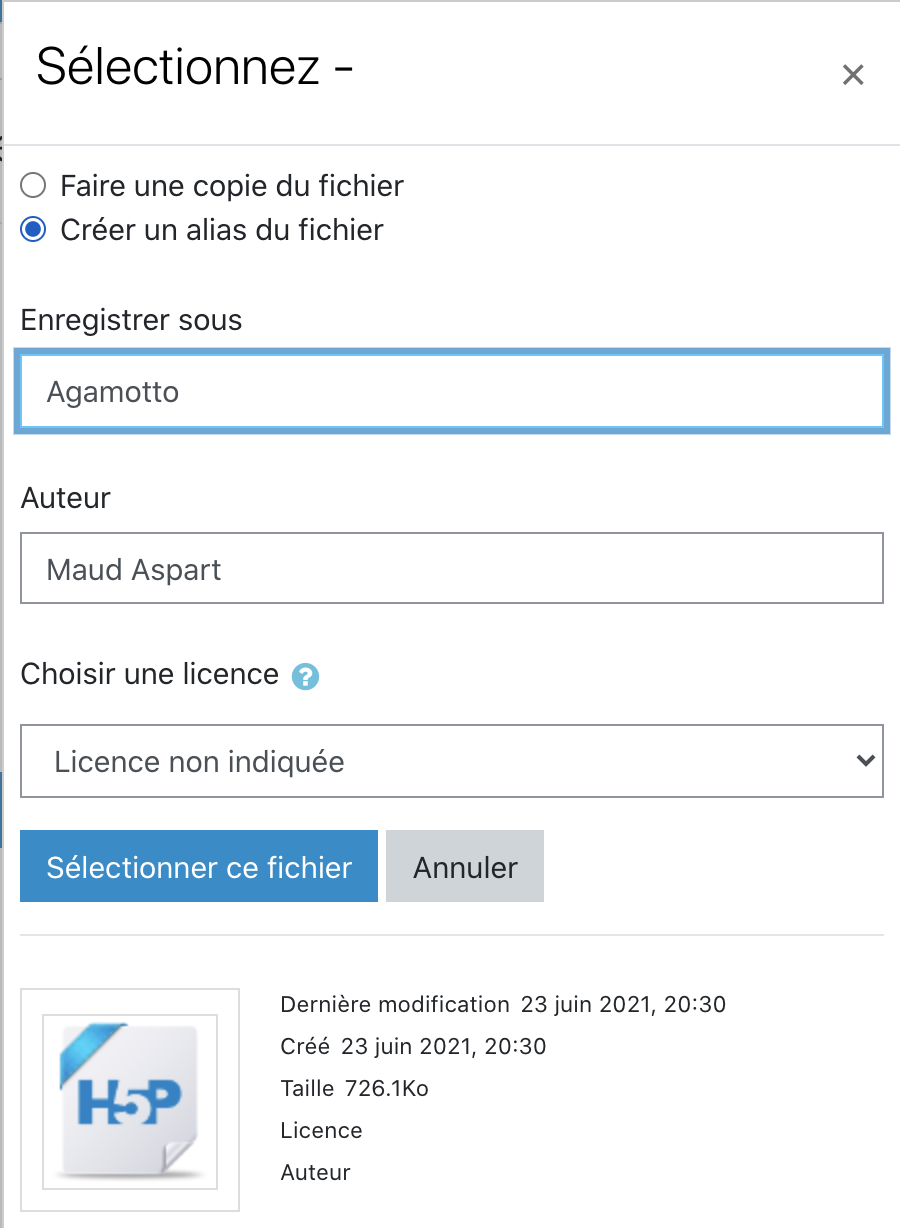Select the "Faire une copie du fichier" radio button

(34, 186)
